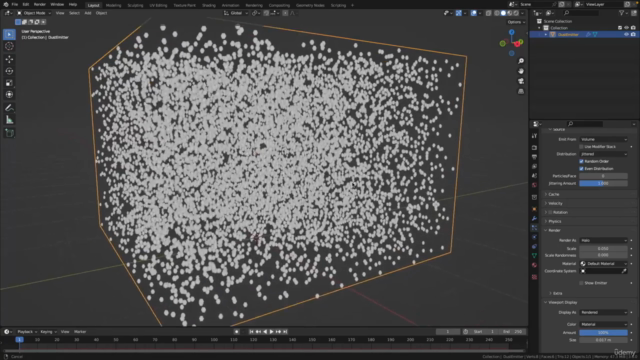Click the pan hand viewport icon
Image resolution: width=640 pixels, height=360 pixels.
[521, 71]
